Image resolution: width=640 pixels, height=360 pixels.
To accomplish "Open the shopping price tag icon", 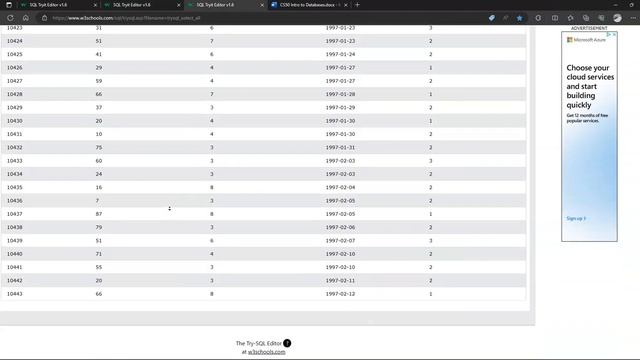I will 492,18.
